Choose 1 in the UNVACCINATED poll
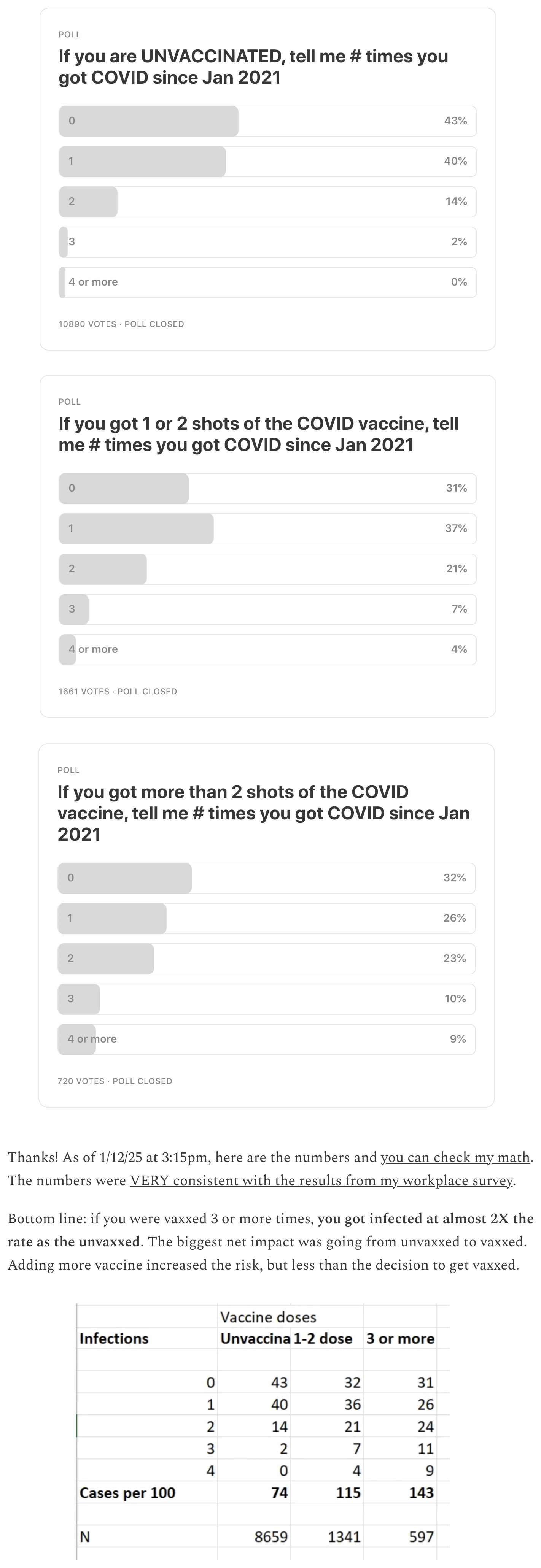Image resolution: width=541 pixels, height=1568 pixels. [x=267, y=161]
